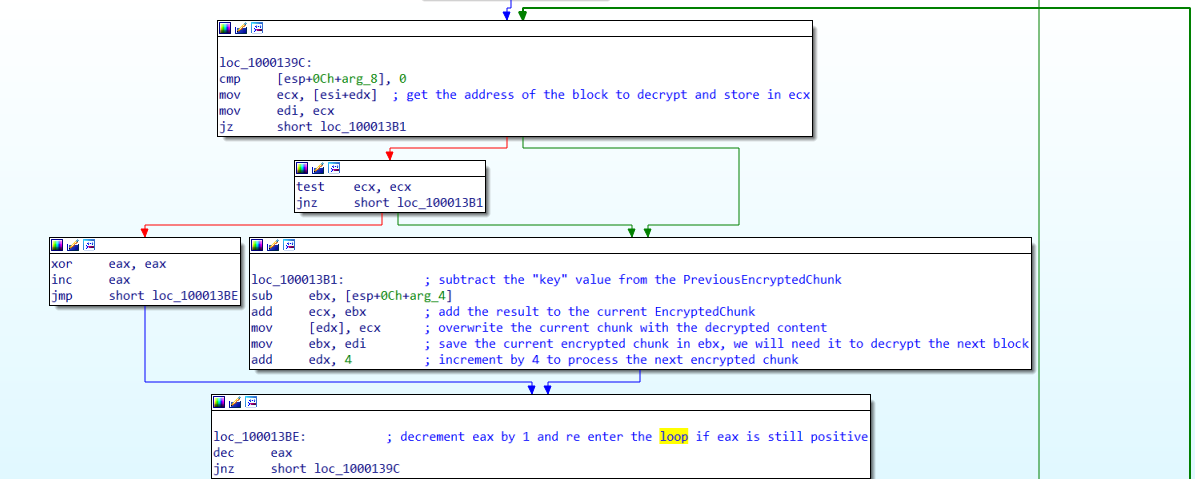Click pencil edit icon on xor eax node
This screenshot has height=479, width=1195.
click(73, 245)
